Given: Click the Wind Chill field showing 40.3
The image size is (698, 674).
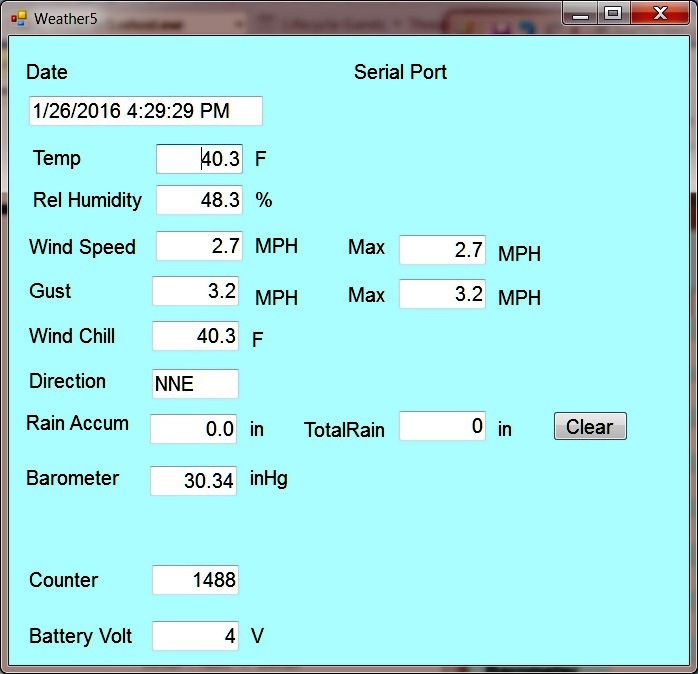Looking at the screenshot, I should click(195, 336).
